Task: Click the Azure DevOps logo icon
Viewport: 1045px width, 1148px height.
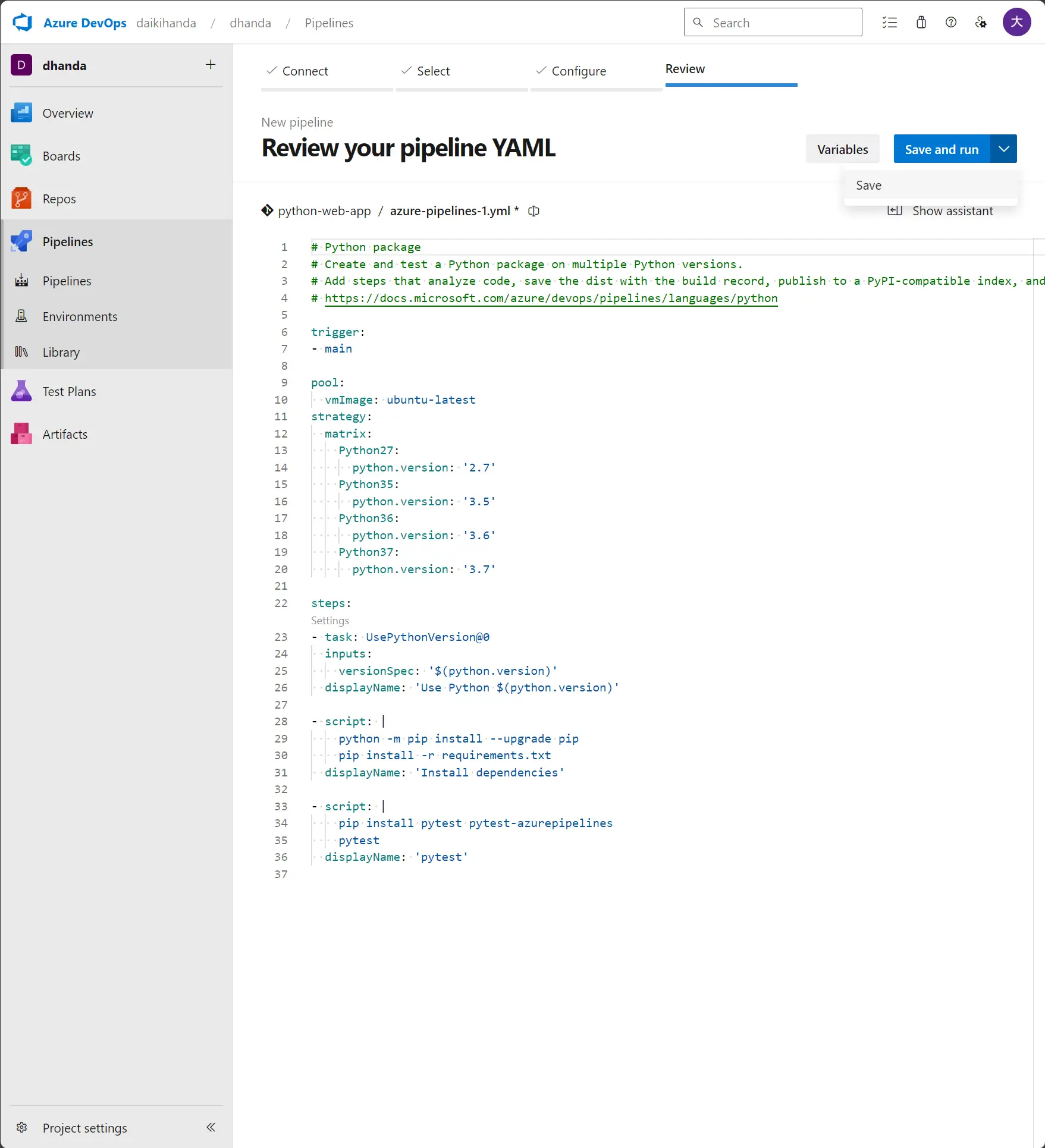Action: click(x=23, y=23)
